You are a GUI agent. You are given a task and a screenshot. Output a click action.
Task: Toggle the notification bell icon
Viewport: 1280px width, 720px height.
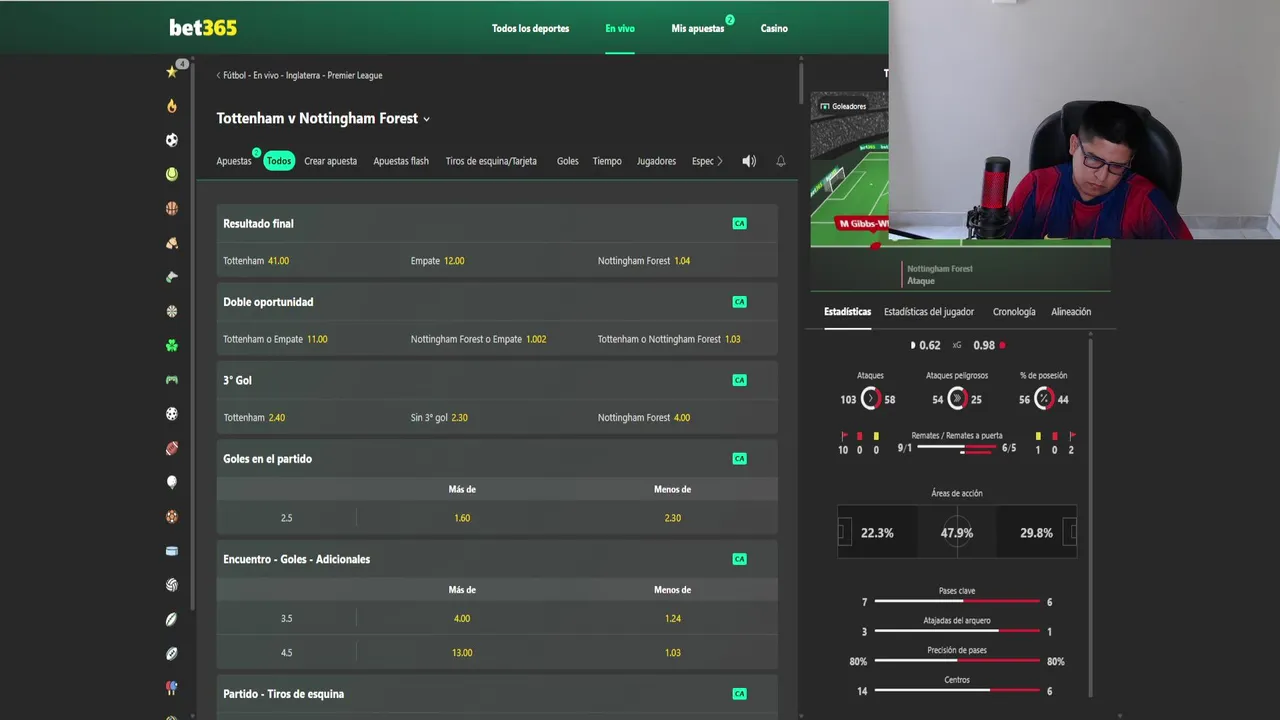[x=781, y=161]
